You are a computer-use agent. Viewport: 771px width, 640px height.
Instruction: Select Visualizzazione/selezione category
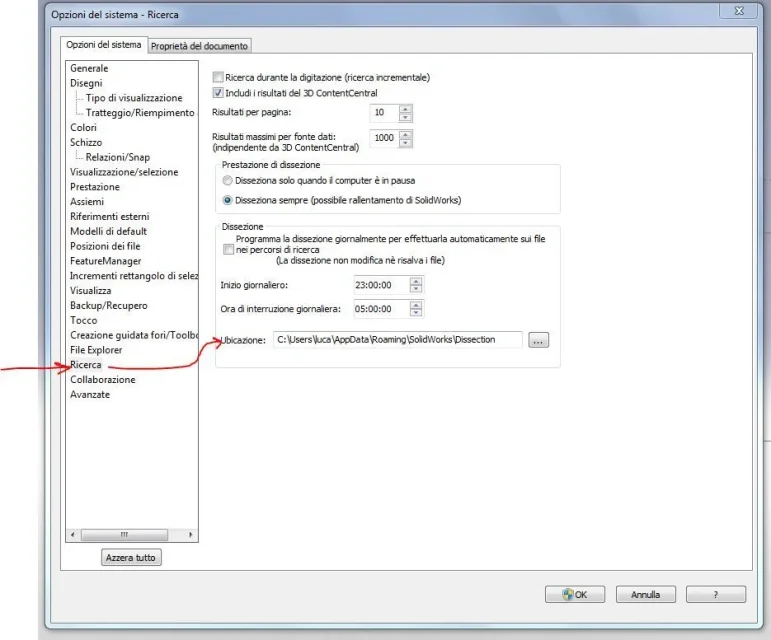[124, 172]
